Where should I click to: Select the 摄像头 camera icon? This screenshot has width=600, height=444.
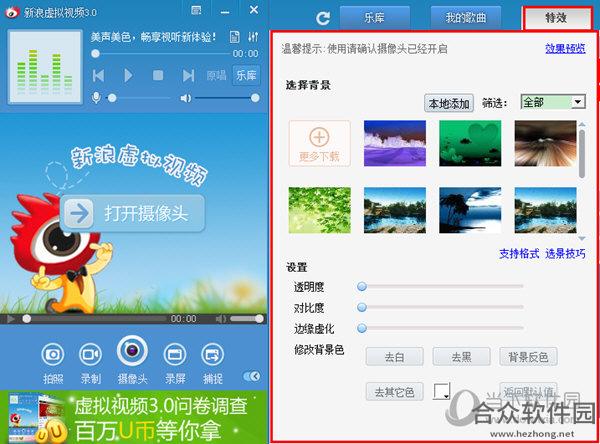pos(132,350)
